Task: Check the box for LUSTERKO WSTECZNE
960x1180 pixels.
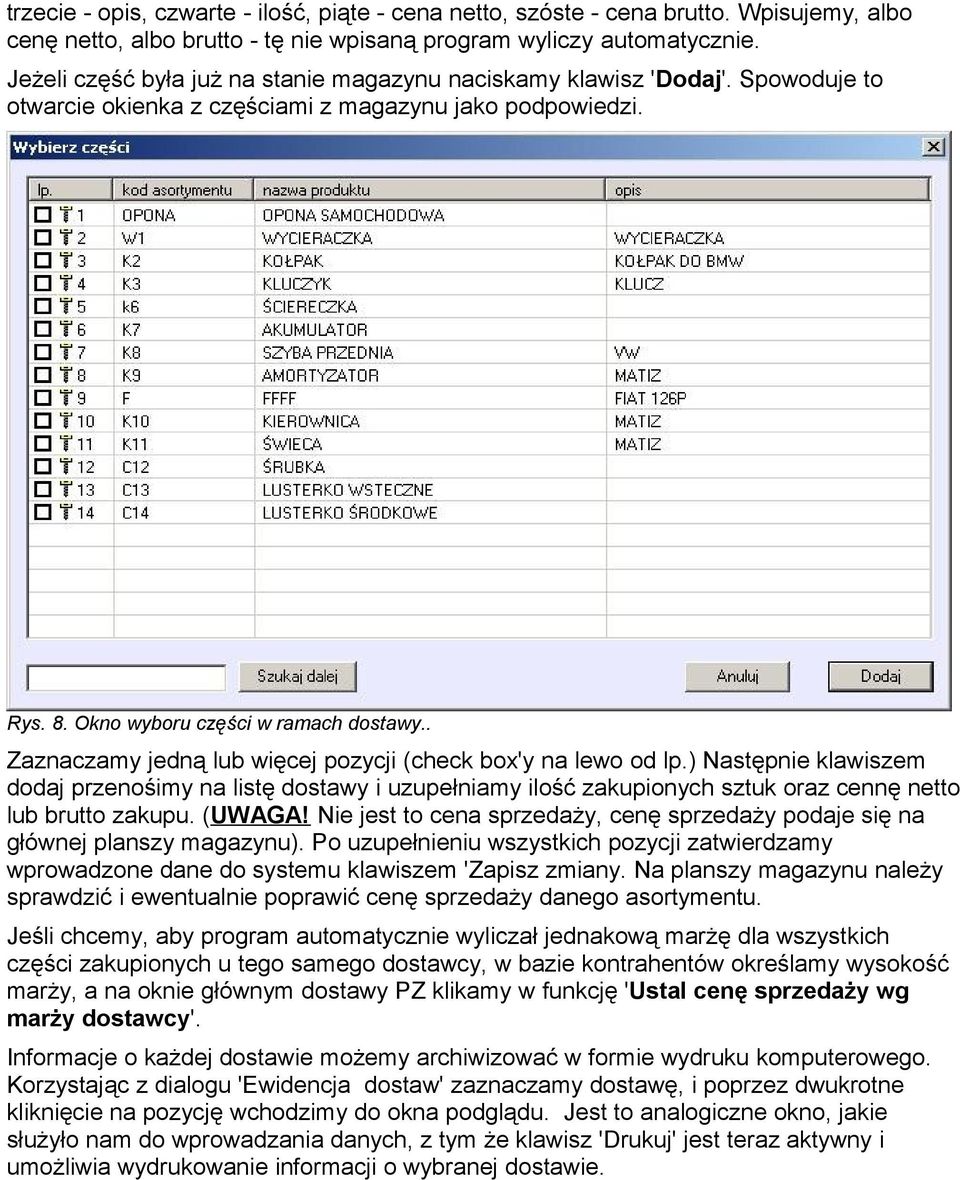Action: tap(43, 490)
